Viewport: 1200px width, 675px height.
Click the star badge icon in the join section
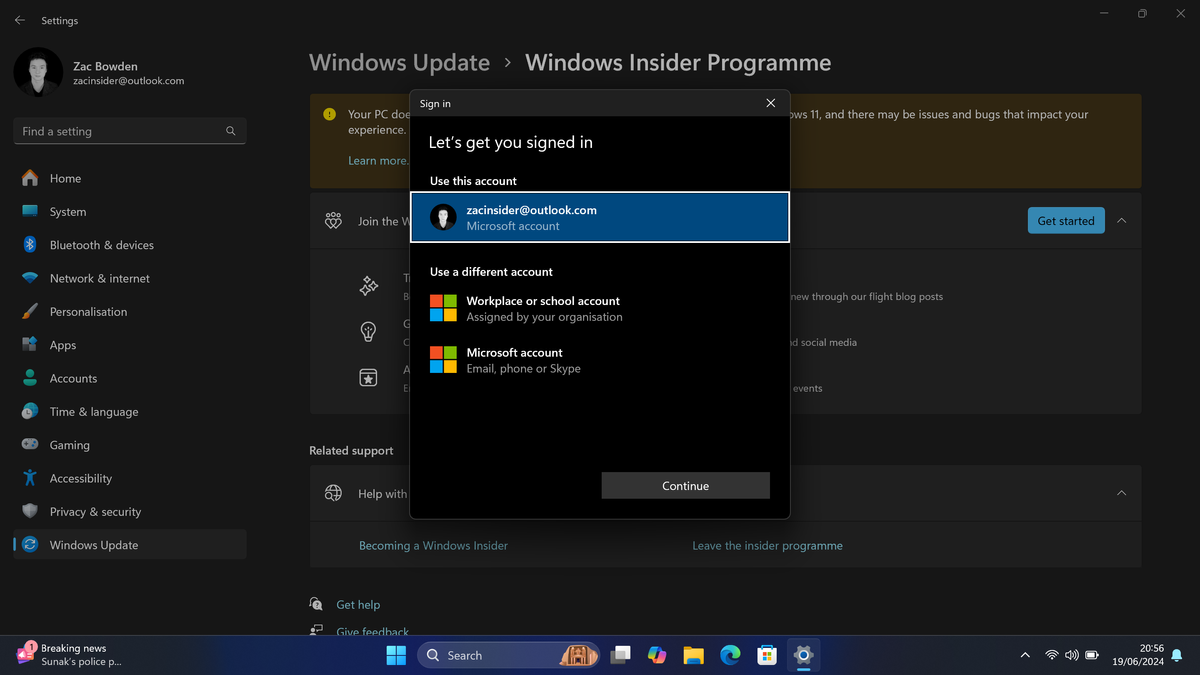tap(368, 377)
